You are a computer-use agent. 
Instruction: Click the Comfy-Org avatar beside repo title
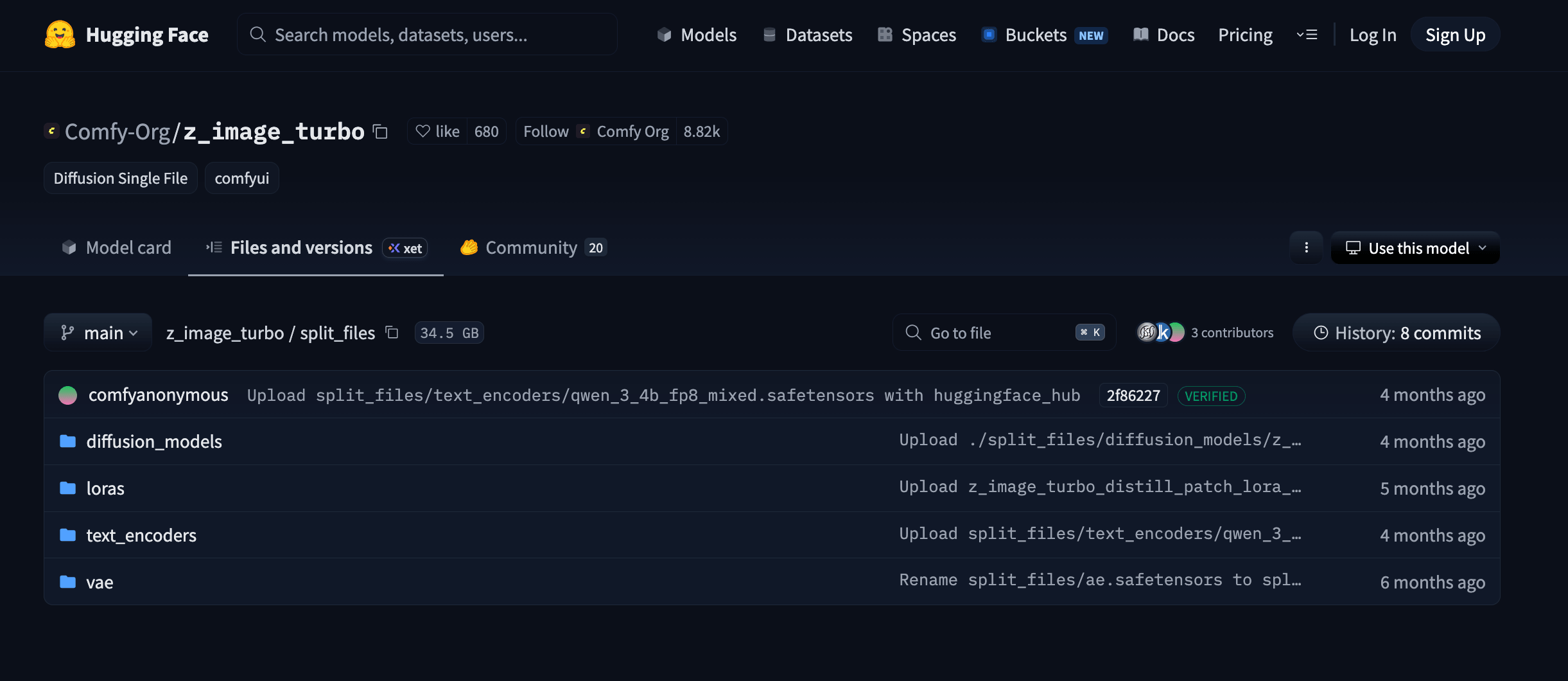52,131
